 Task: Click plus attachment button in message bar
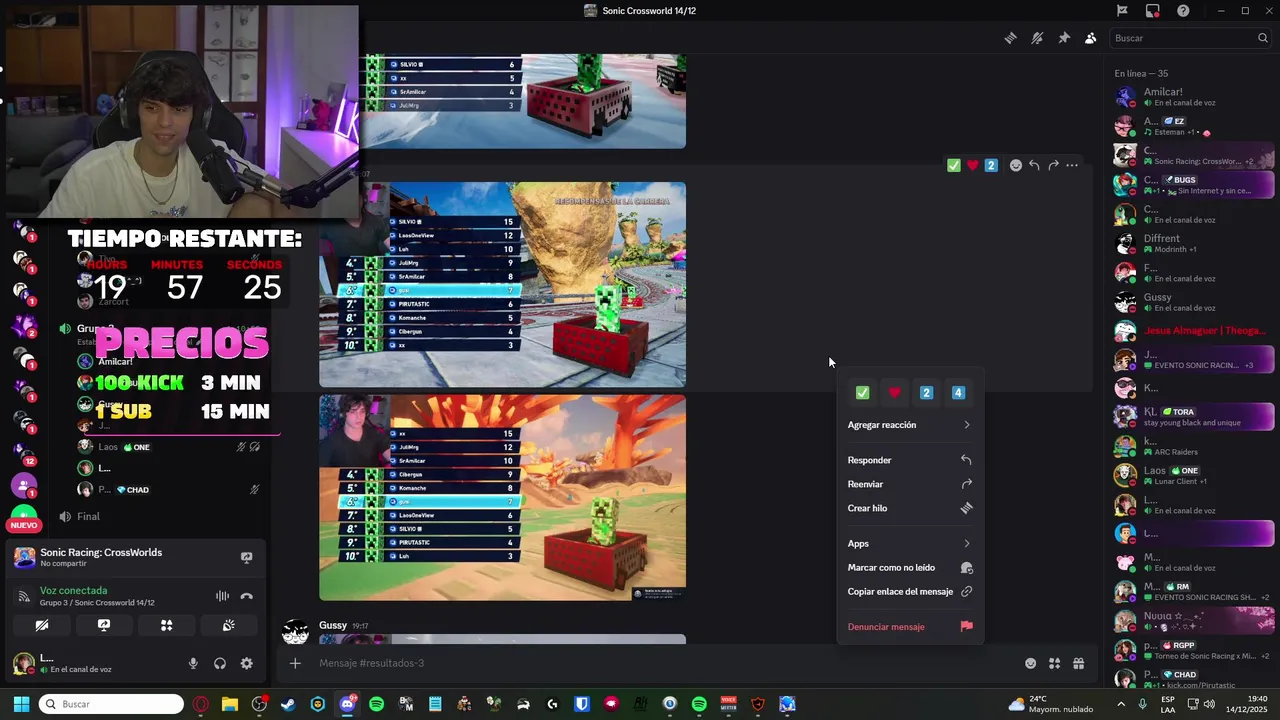[295, 663]
